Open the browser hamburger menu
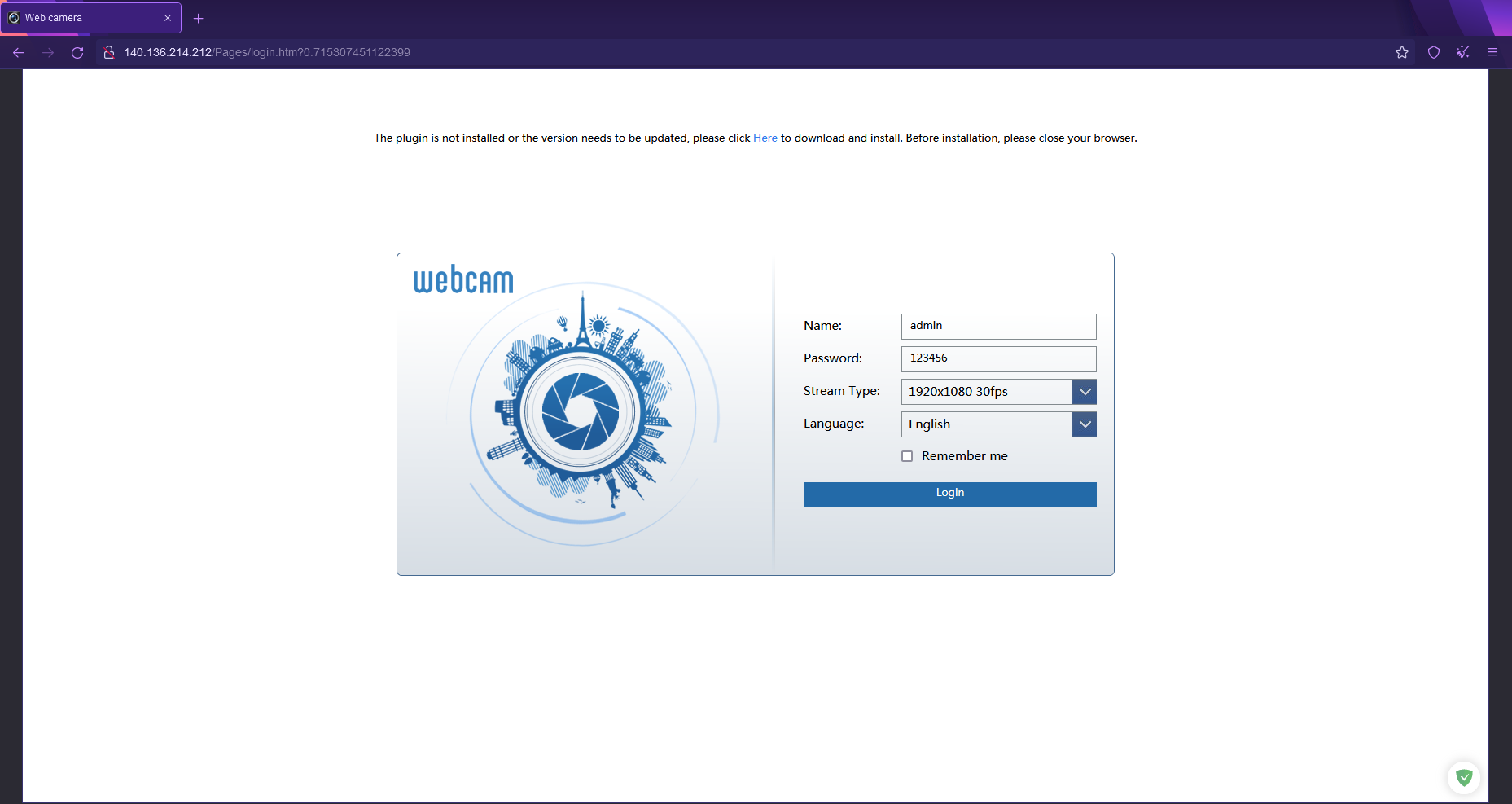The image size is (1512, 804). pos(1492,52)
